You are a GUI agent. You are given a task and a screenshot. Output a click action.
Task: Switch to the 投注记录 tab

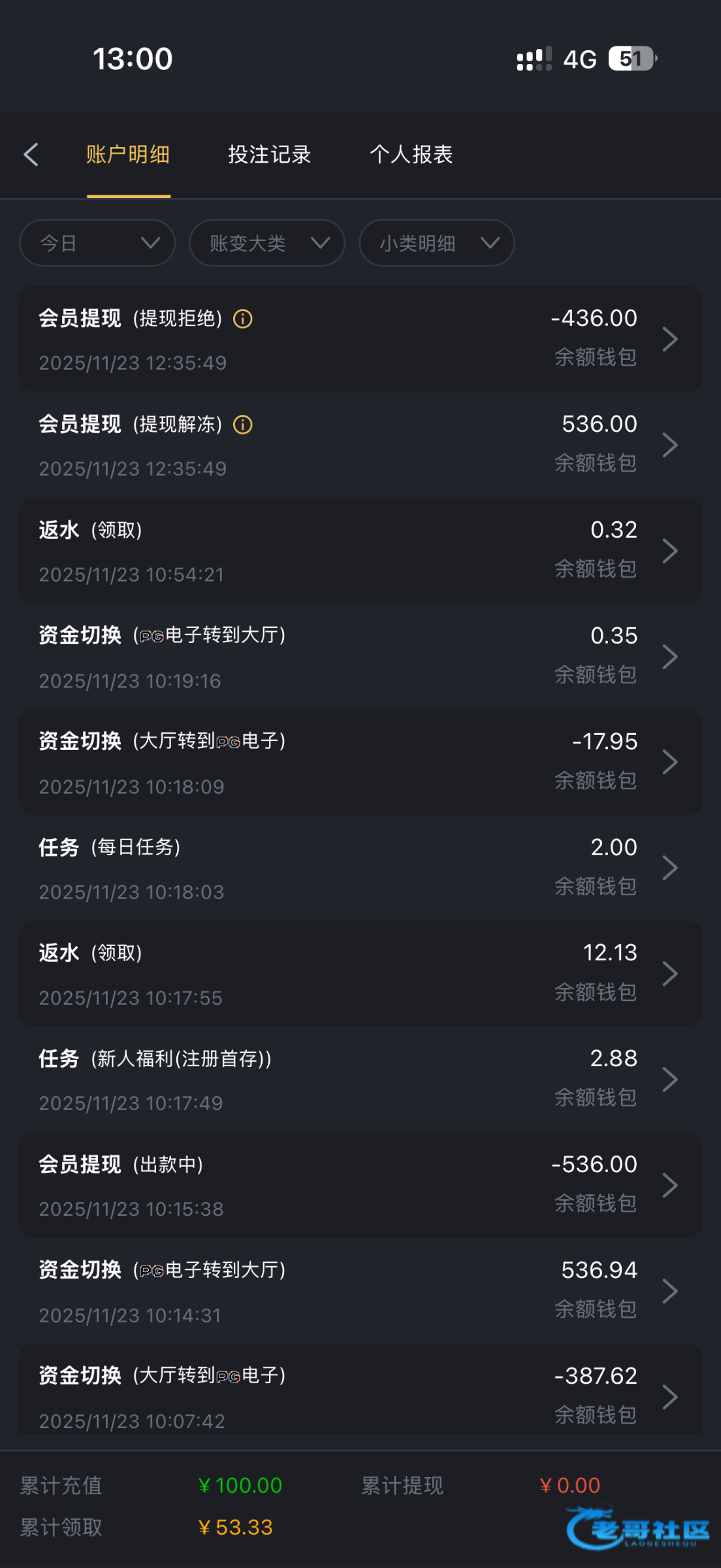click(x=269, y=155)
